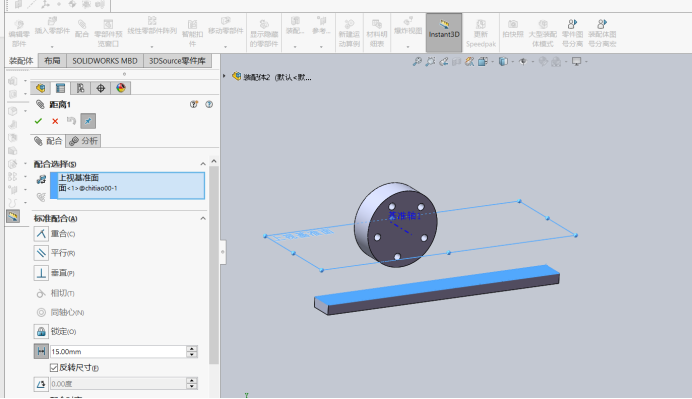
Task: Click the Zoom to Fit magnifier icon
Action: pos(417,62)
